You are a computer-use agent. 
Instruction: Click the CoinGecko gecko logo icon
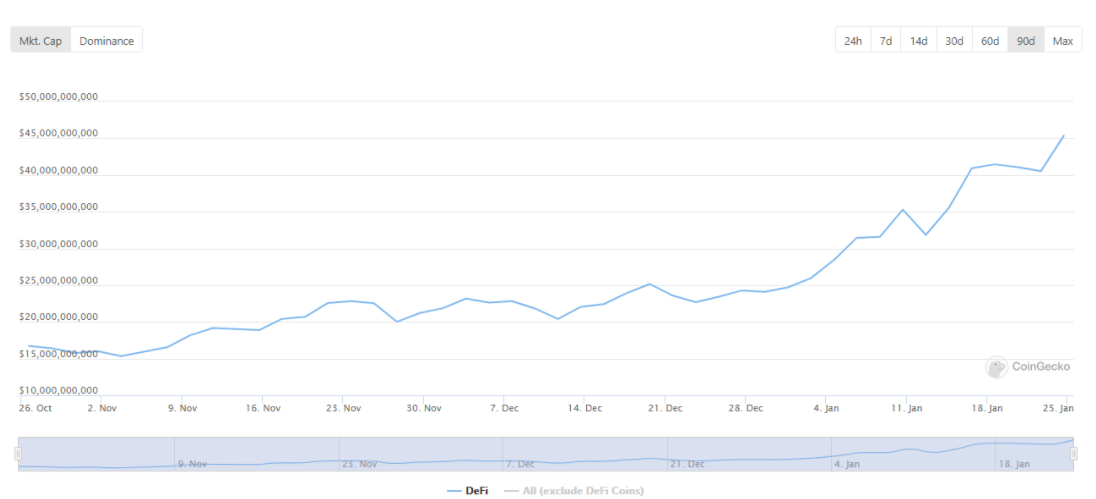click(997, 367)
